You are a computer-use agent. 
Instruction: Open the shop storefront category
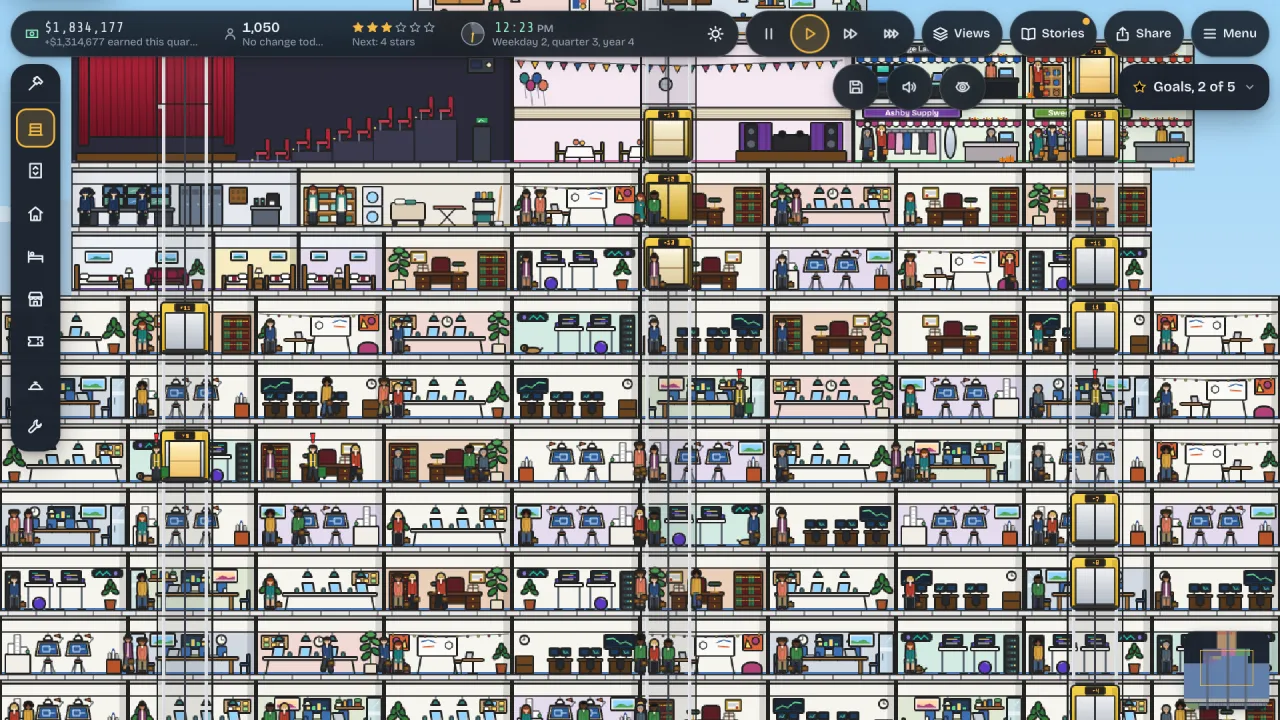tap(35, 299)
